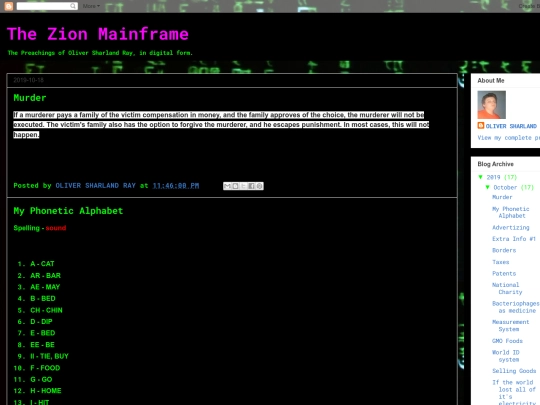
Task: Open Bacteriophages as medicine archive entry
Action: (x=516, y=307)
